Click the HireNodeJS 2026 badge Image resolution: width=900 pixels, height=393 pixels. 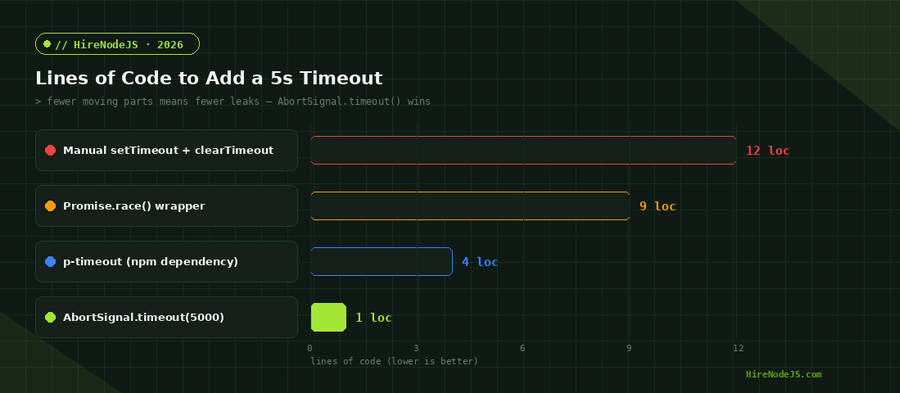tap(118, 44)
